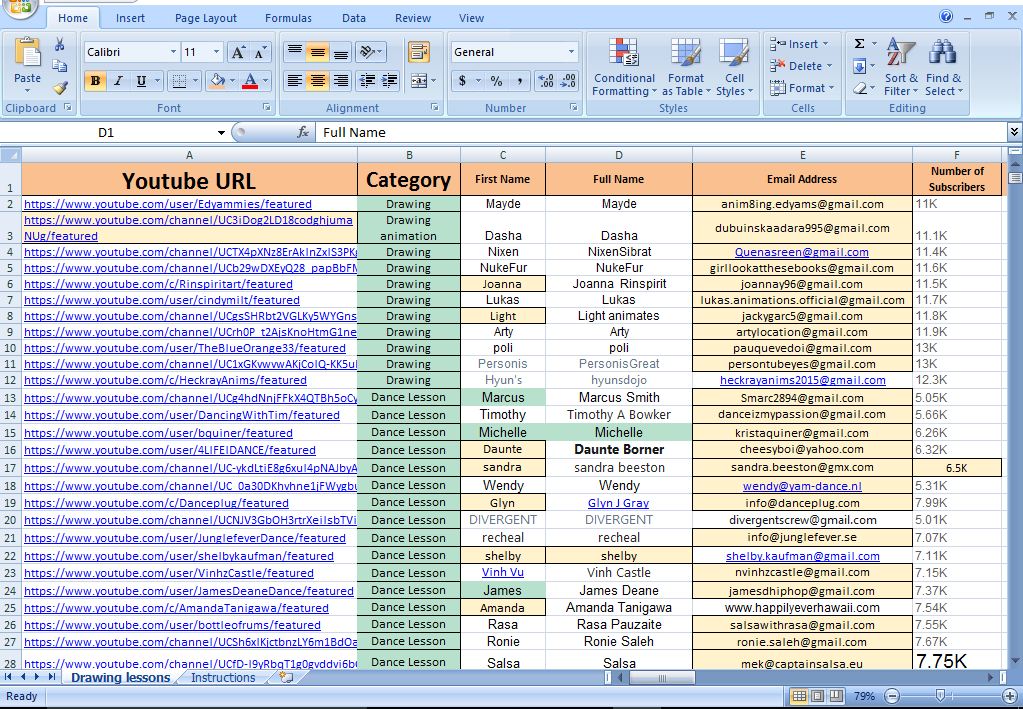This screenshot has width=1023, height=709.
Task: Open the Find & Select menu
Action: [x=943, y=68]
